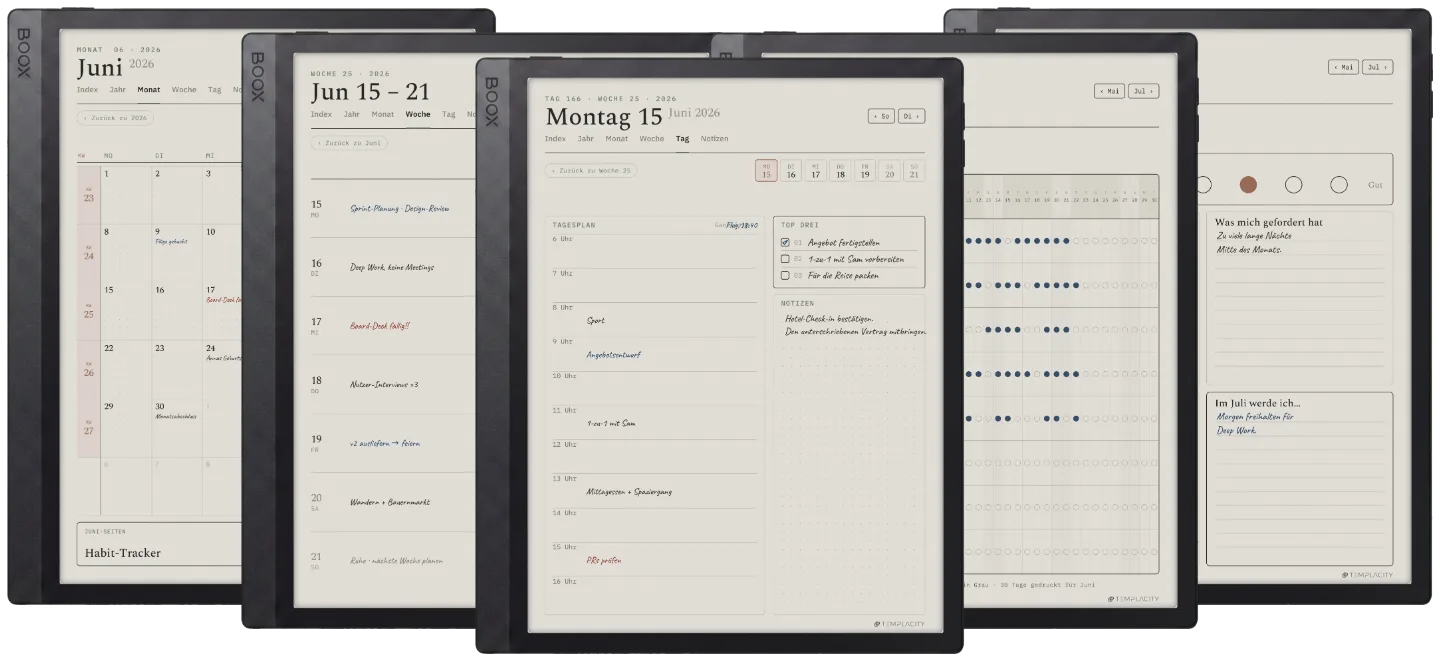Select the empty rating circle beside 'Gut'

1340,184
